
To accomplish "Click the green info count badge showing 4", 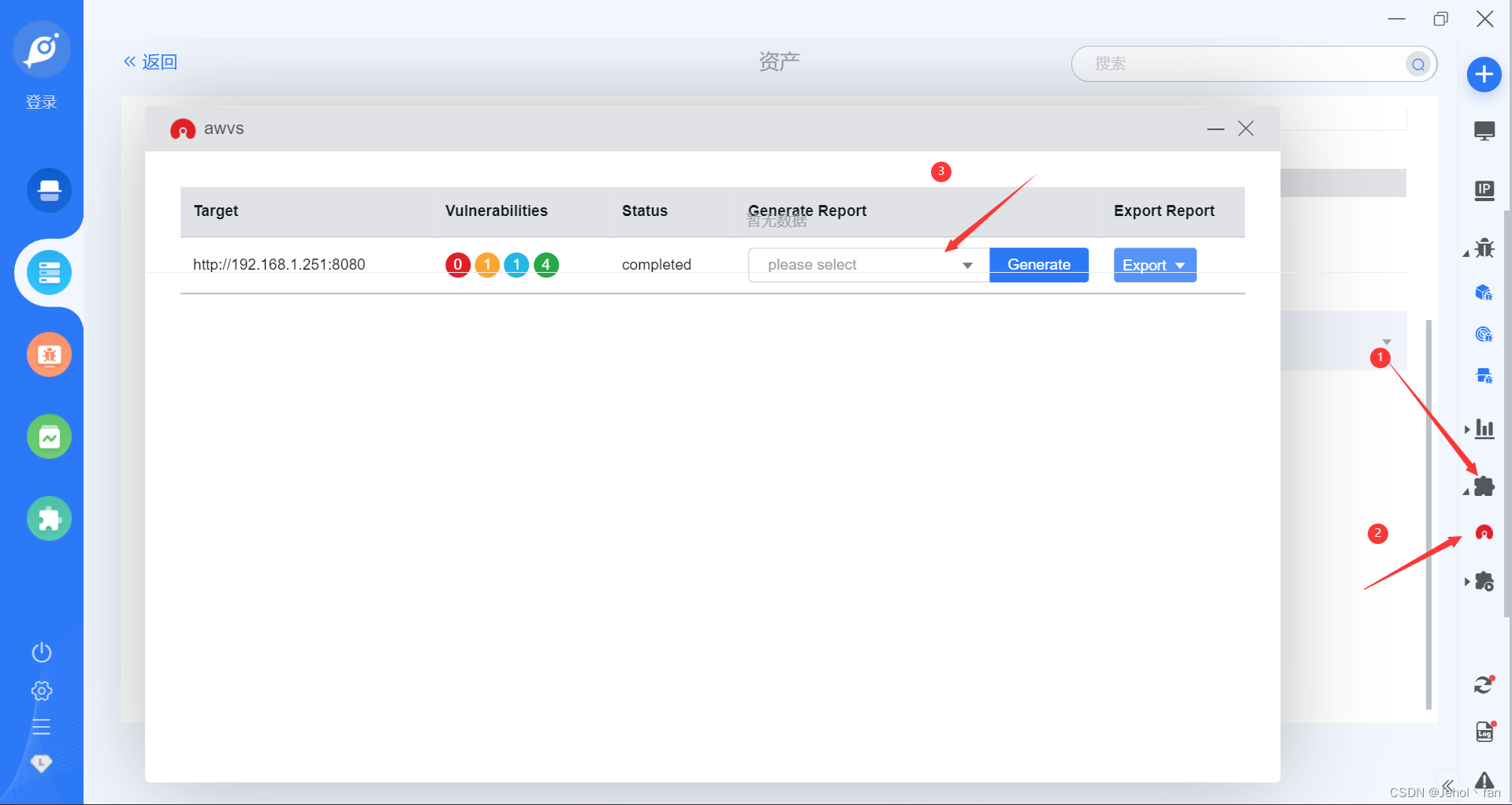I will tap(546, 265).
